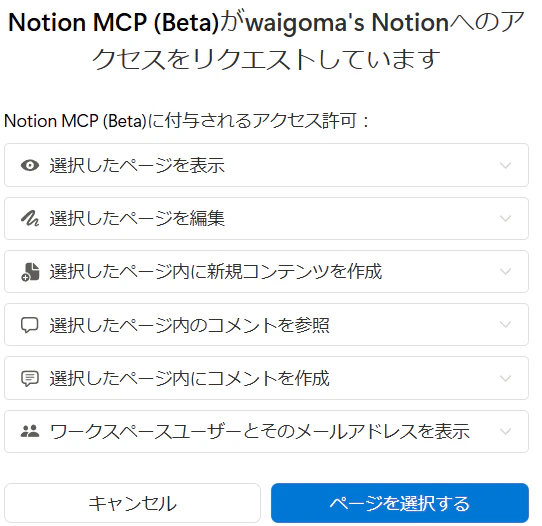Expand chevron on ワークスペースユーザー row
Image resolution: width=542 pixels, height=526 pixels.
505,431
